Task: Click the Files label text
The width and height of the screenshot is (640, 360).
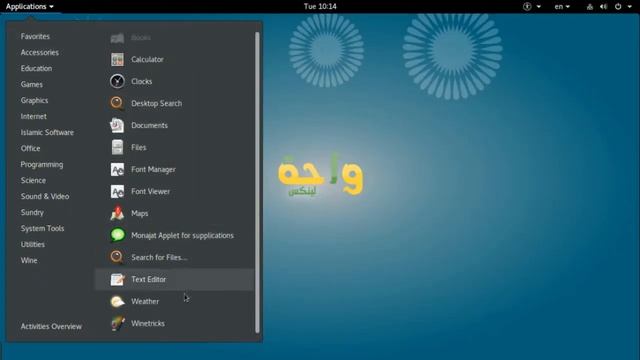Action: pos(139,147)
